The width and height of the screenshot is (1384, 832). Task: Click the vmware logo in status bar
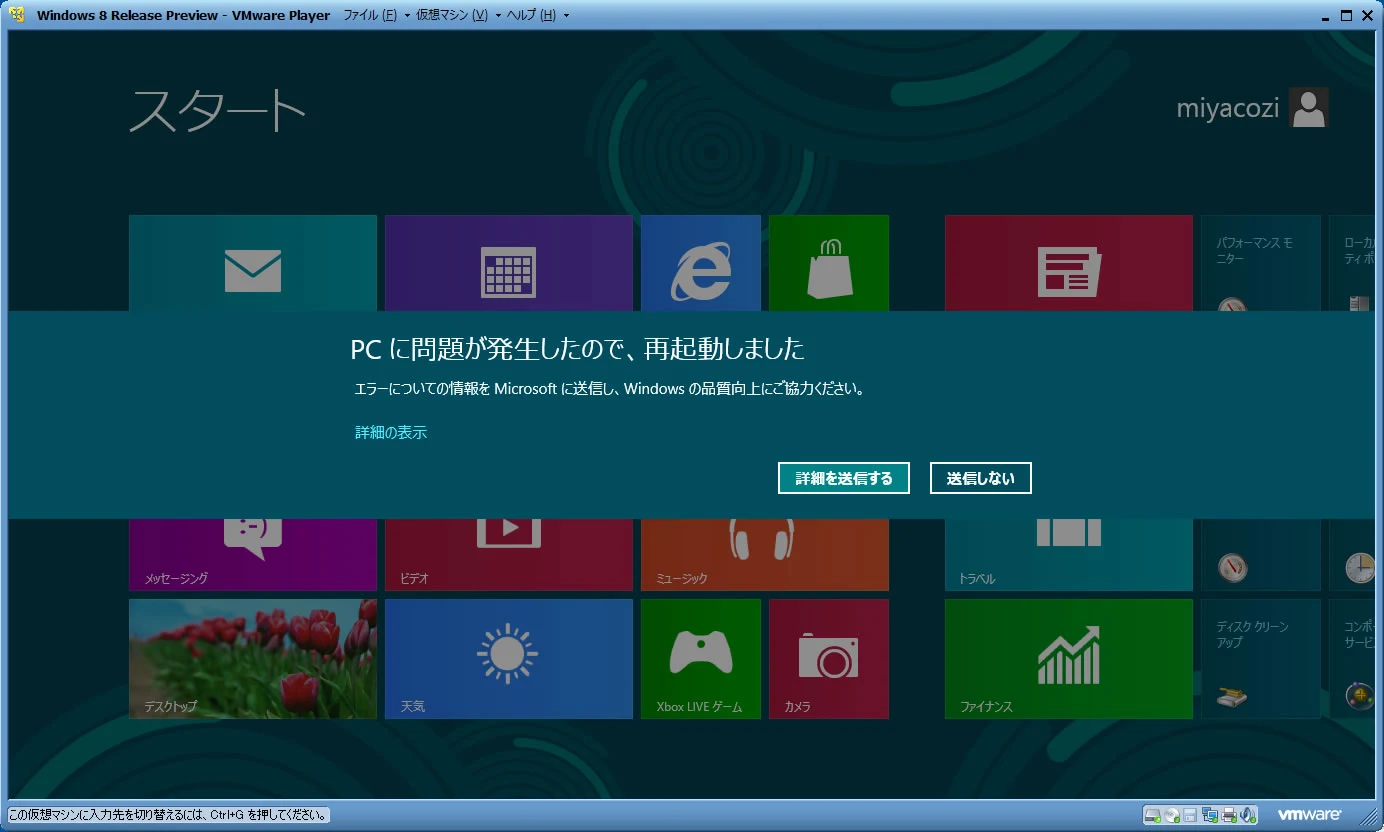point(1309,815)
